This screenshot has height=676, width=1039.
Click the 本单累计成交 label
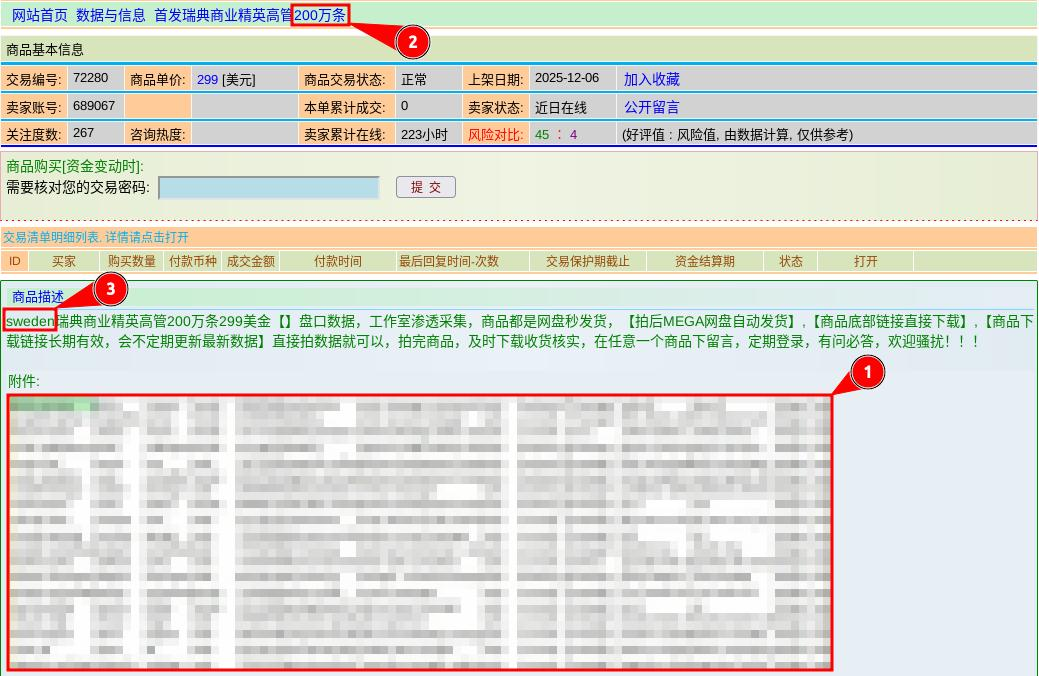[x=345, y=107]
